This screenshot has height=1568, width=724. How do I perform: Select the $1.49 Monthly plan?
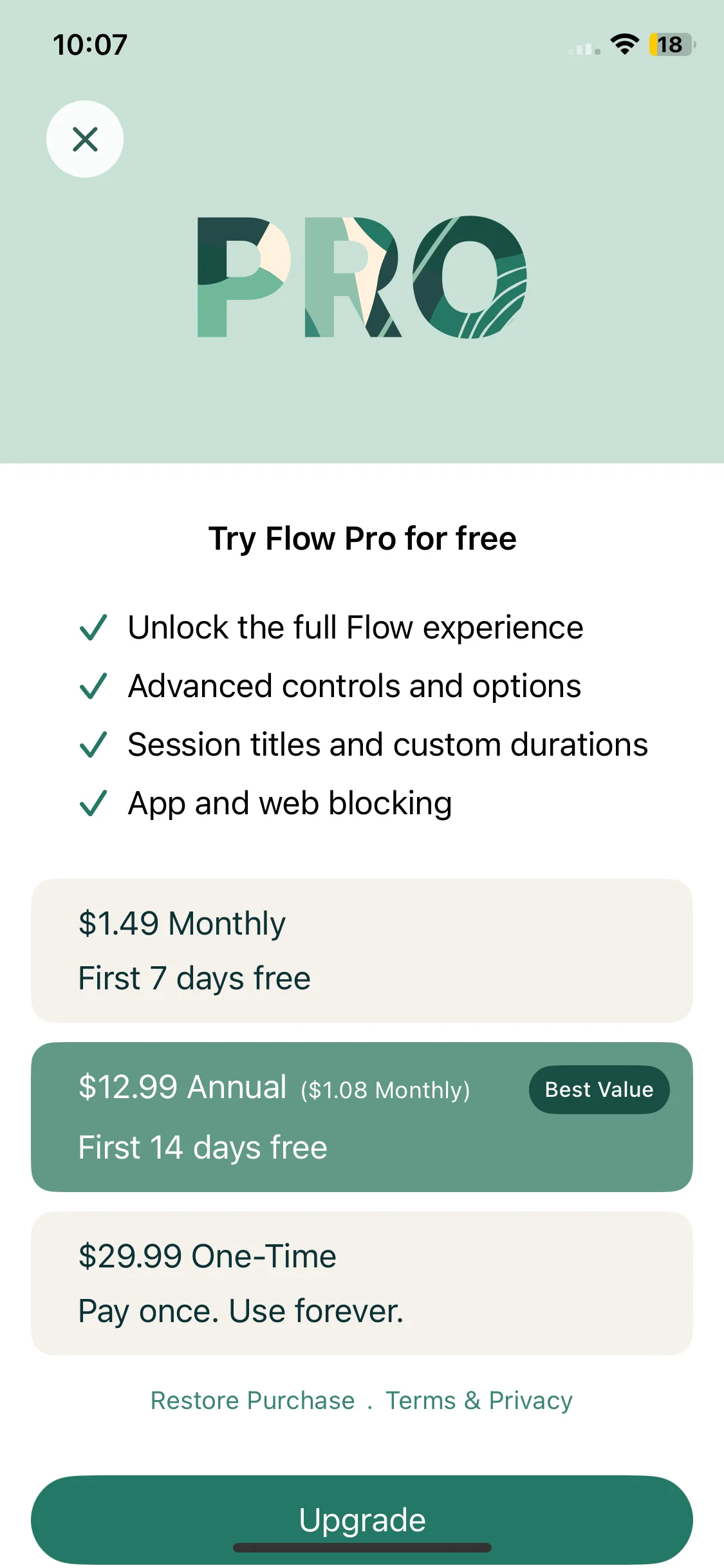pyautogui.click(x=362, y=951)
